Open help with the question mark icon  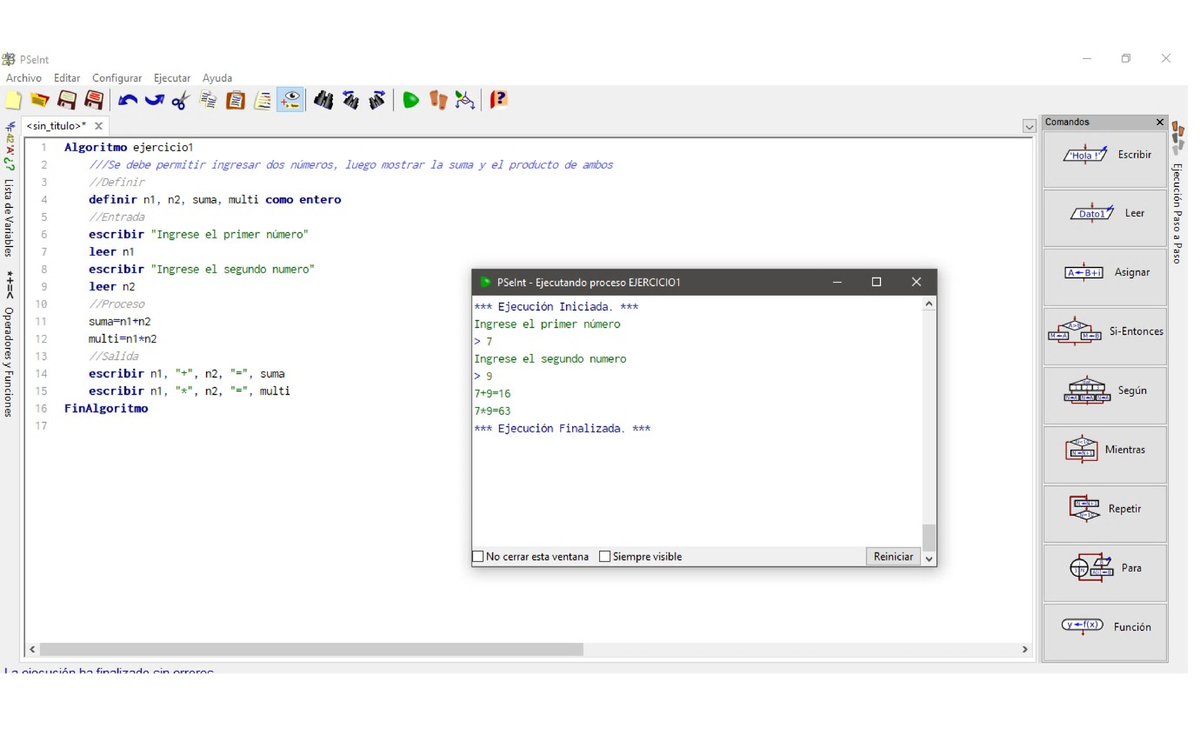(498, 100)
